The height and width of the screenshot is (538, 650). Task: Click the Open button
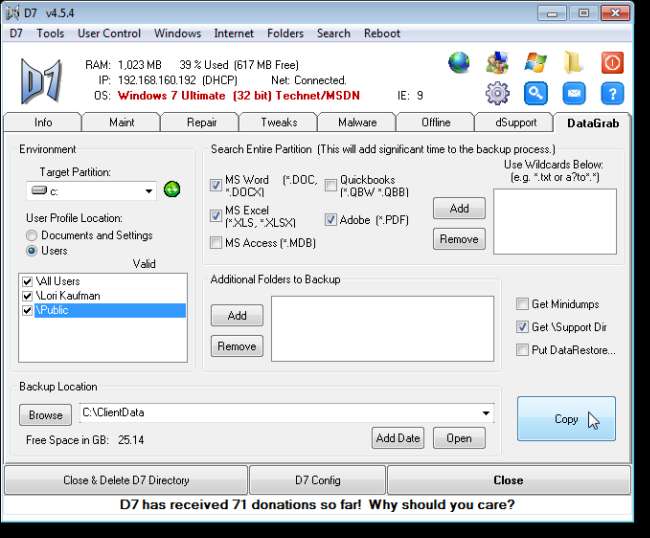pyautogui.click(x=459, y=438)
